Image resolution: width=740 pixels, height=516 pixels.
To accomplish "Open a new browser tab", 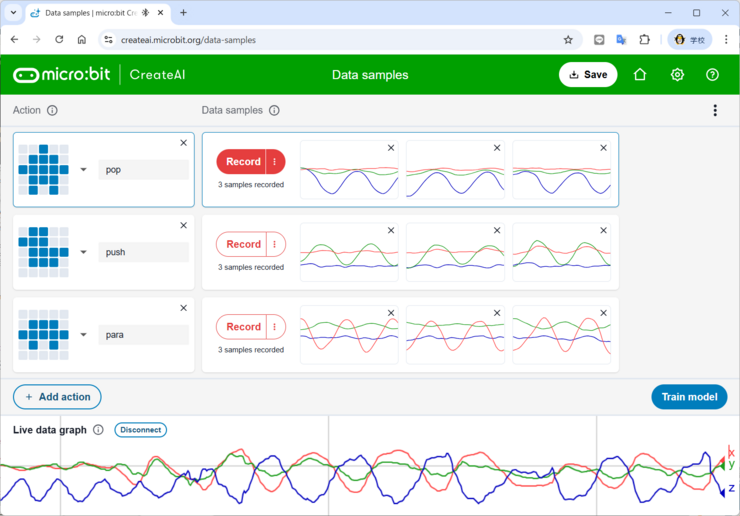I will pyautogui.click(x=183, y=13).
